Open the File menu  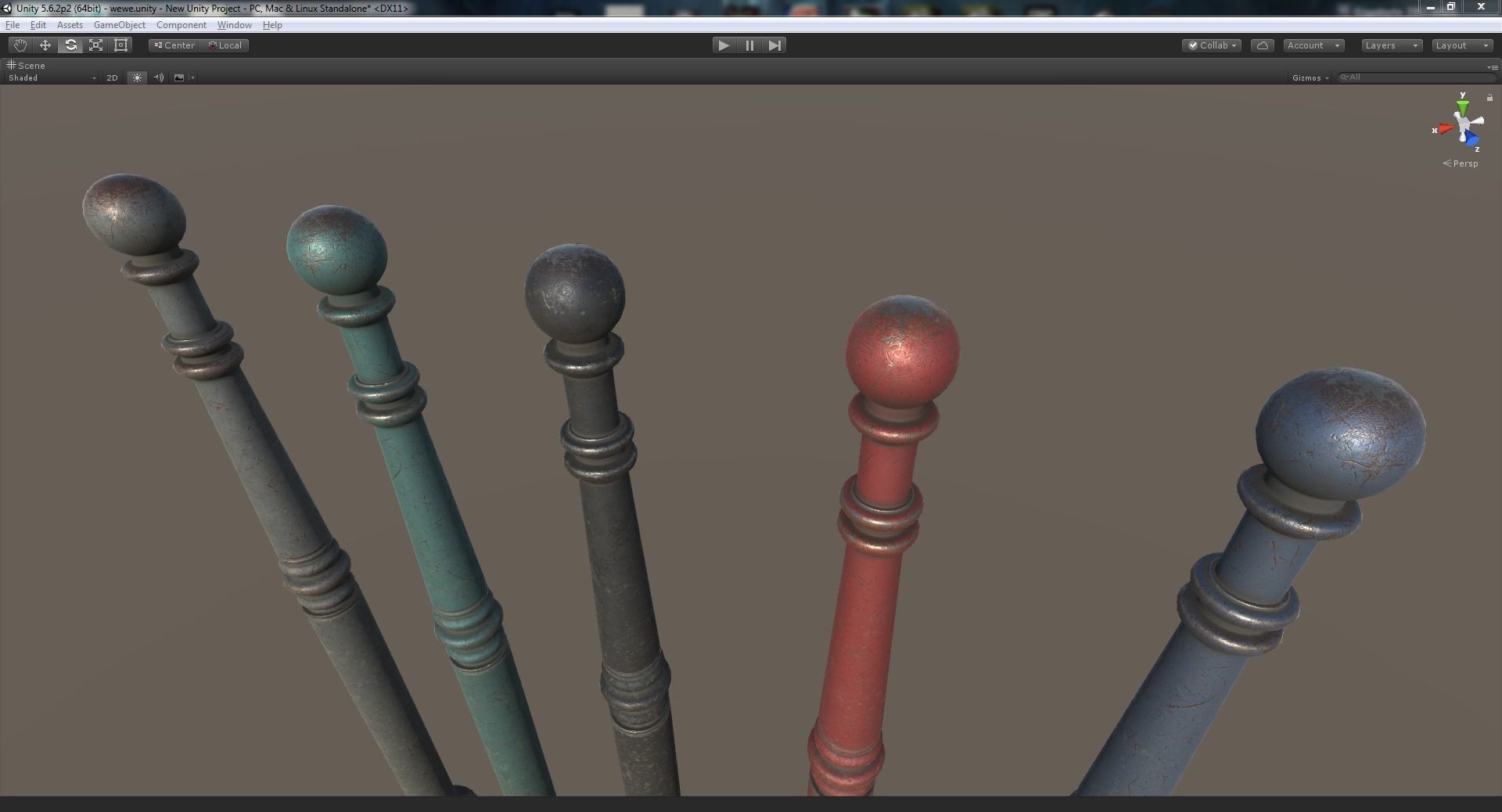point(13,25)
